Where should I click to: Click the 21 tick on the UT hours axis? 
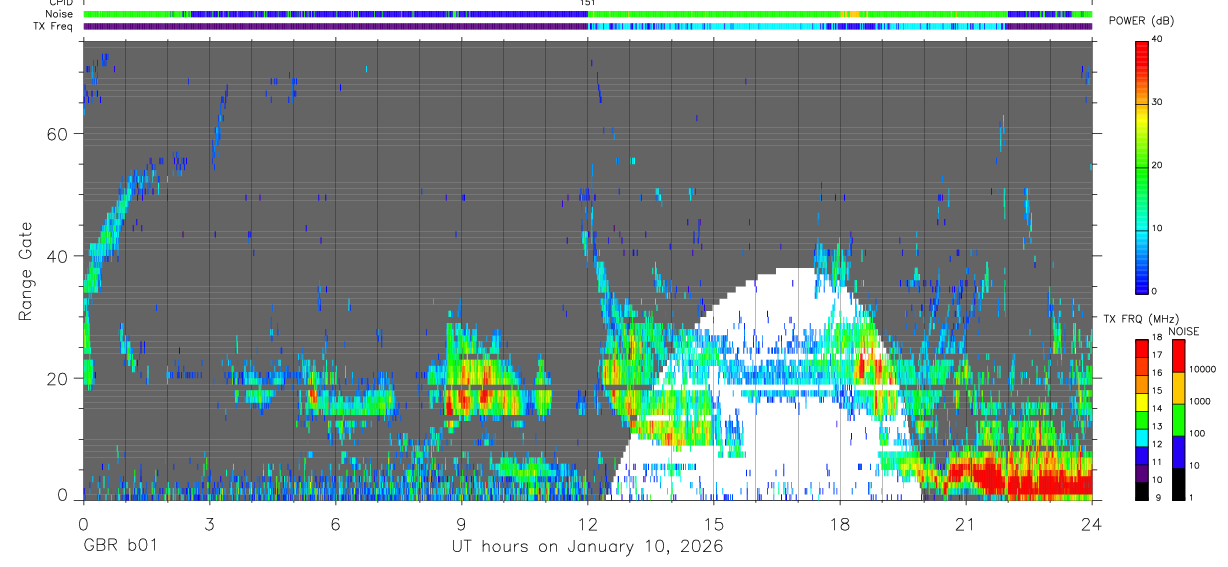point(966,523)
